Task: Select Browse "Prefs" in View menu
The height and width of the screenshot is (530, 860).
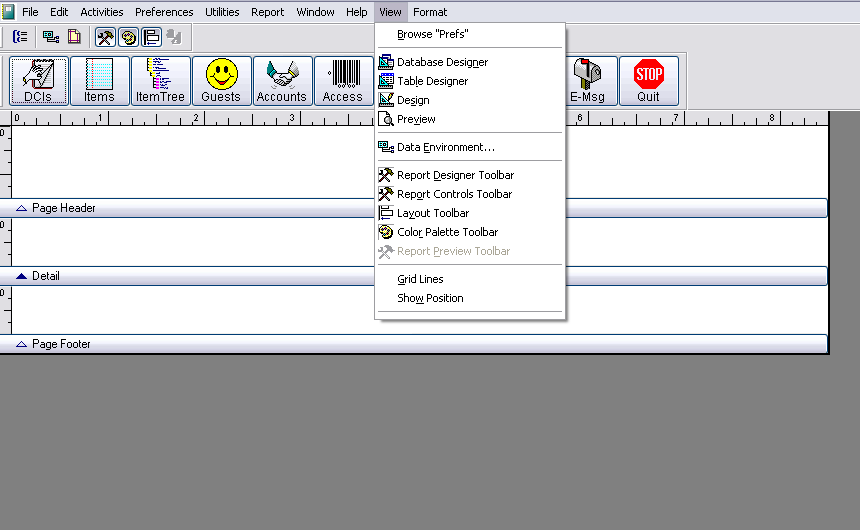Action: [x=469, y=34]
